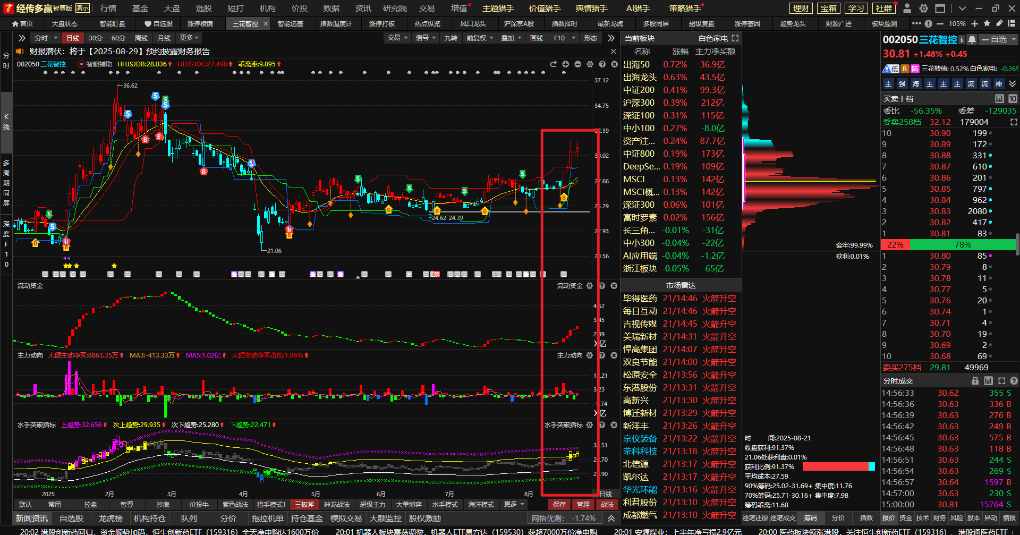Screen dimensions: 1020x535
Task: Toggle 月线 monthly period
Action: (x=164, y=38)
